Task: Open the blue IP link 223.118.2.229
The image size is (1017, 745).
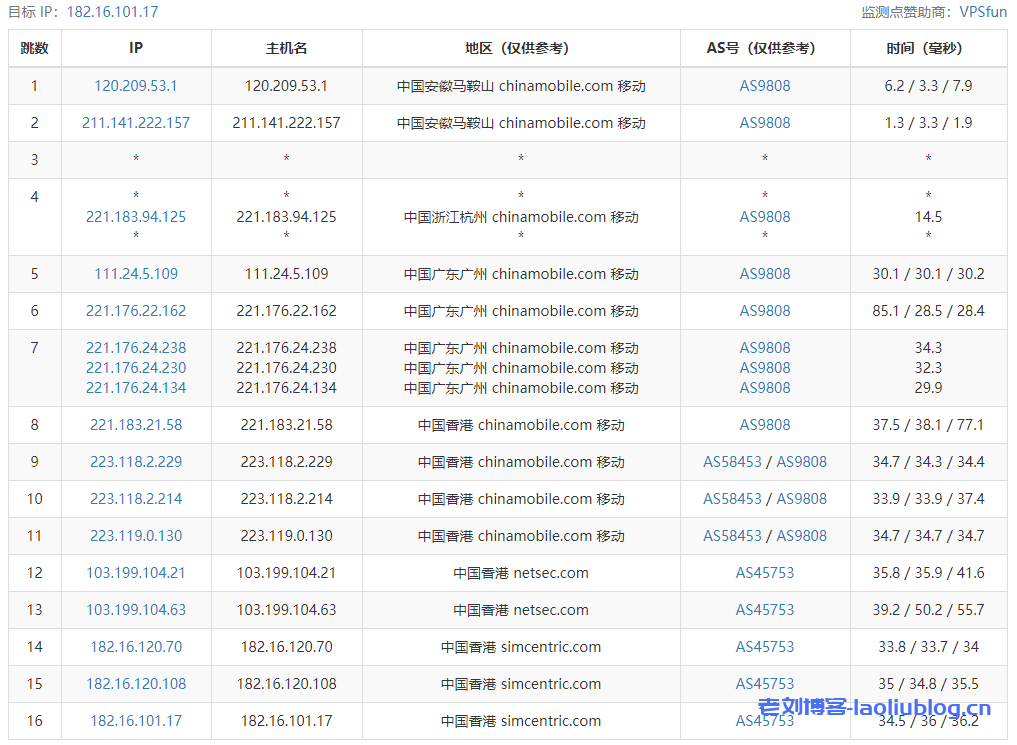Action: (136, 462)
